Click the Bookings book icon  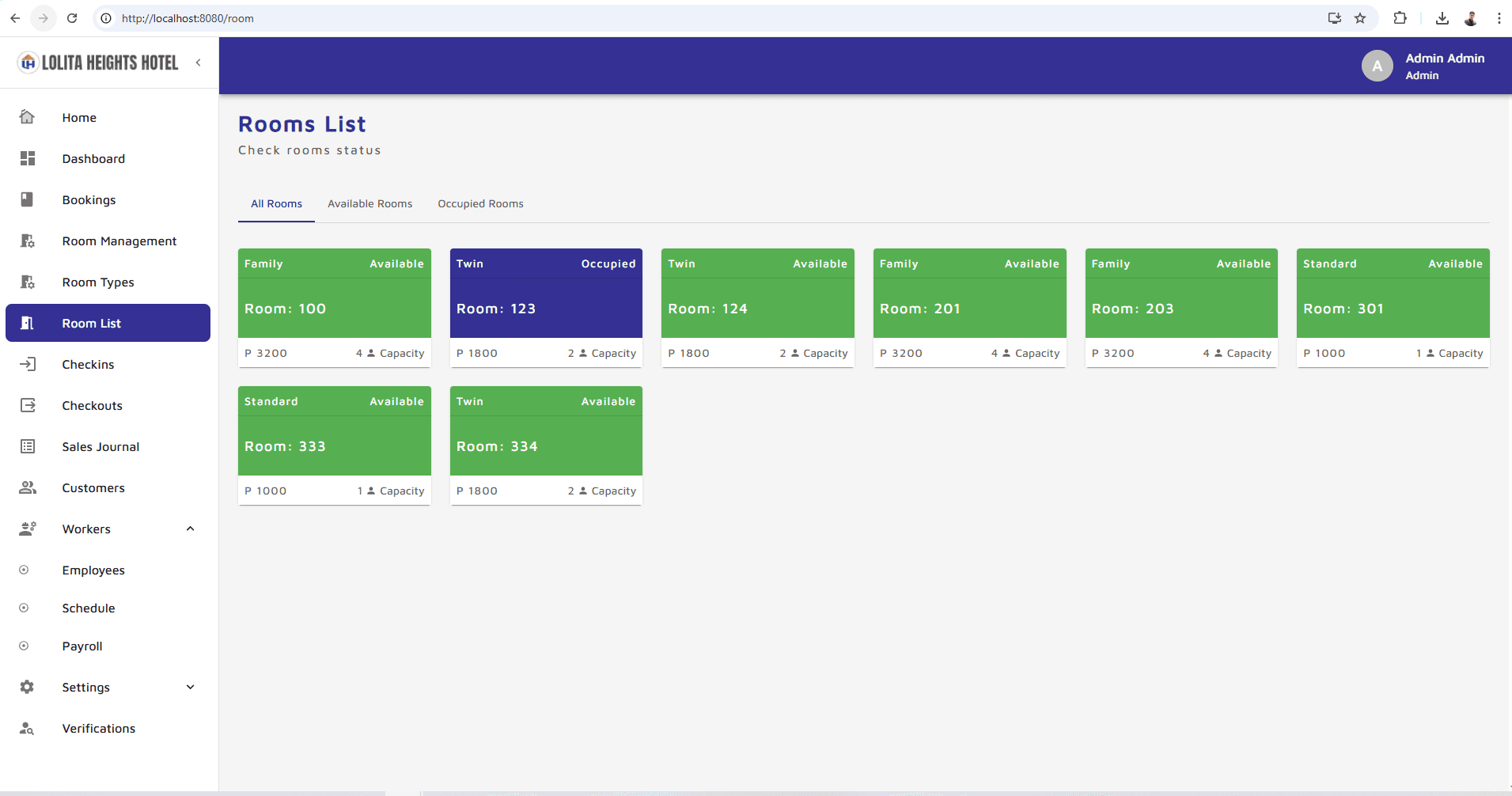coord(27,199)
